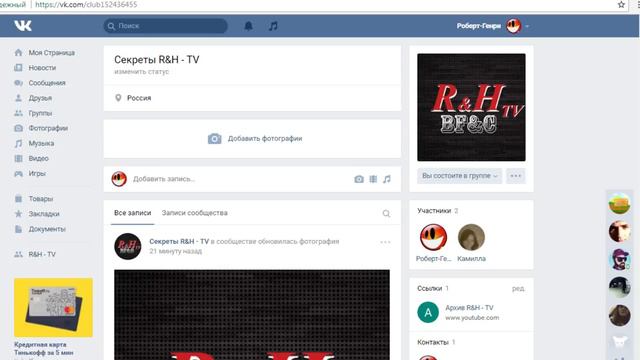
Task: Click the chat bubble icon next to Сообщения
Action: (x=18, y=83)
